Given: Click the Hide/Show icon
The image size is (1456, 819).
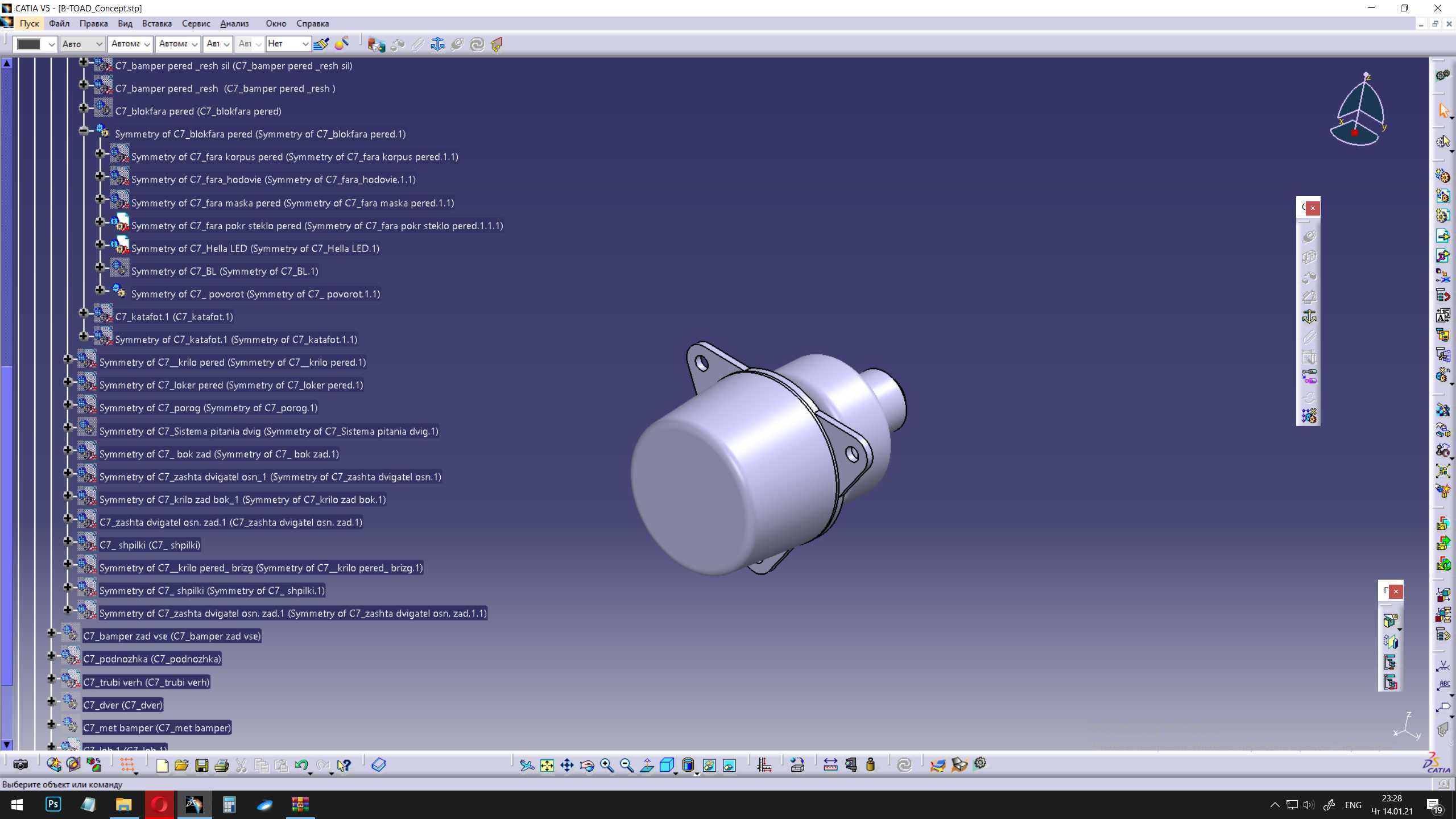Looking at the screenshot, I should (709, 766).
